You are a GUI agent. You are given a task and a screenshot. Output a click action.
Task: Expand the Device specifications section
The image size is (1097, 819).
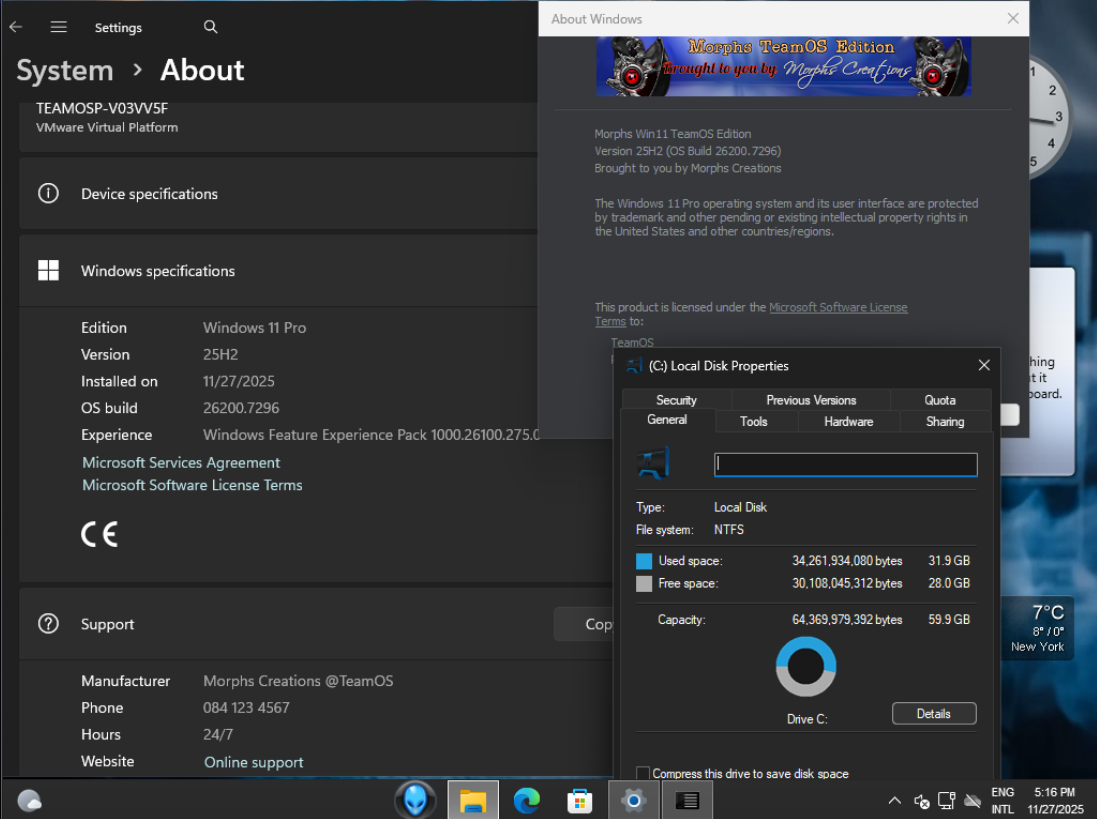[300, 194]
